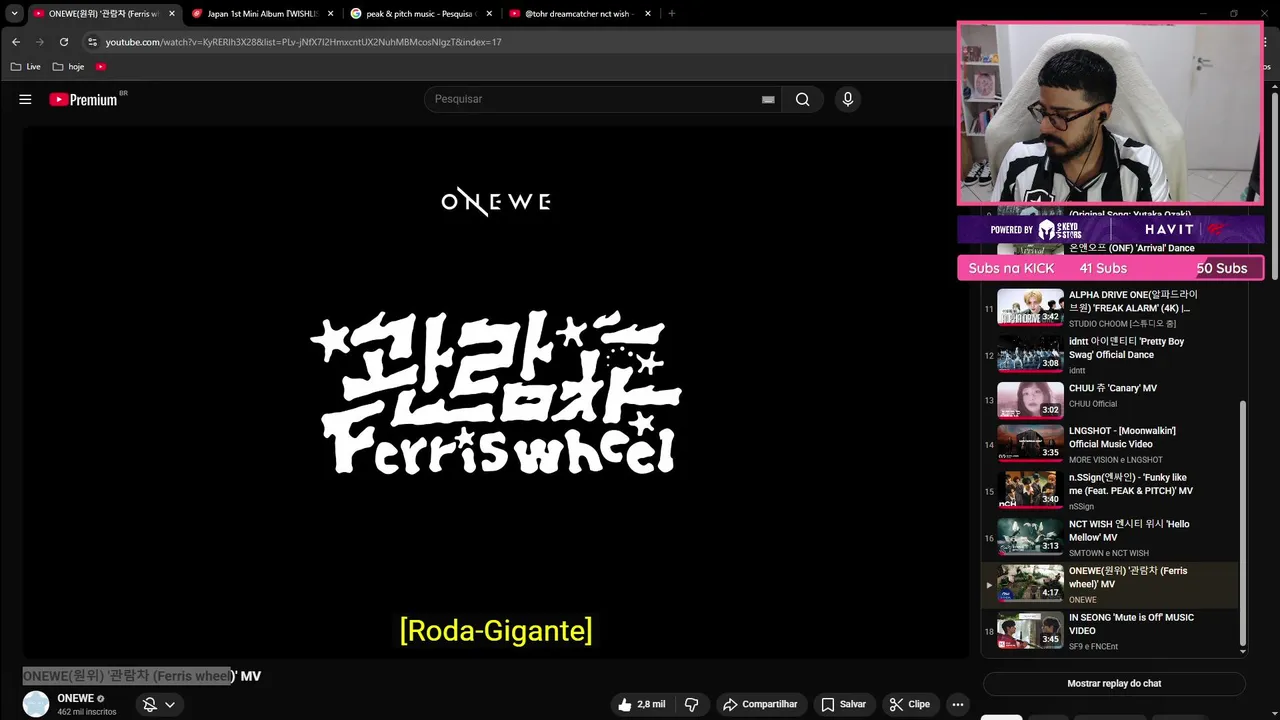
Task: Open the on-screen keyboard icon in search
Action: [x=768, y=99]
